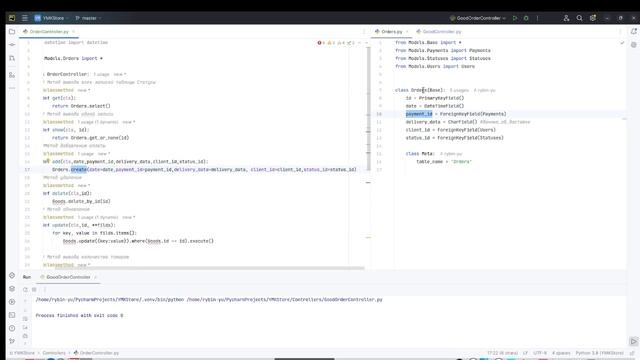Open the Code With Me user icon

[x=566, y=18]
